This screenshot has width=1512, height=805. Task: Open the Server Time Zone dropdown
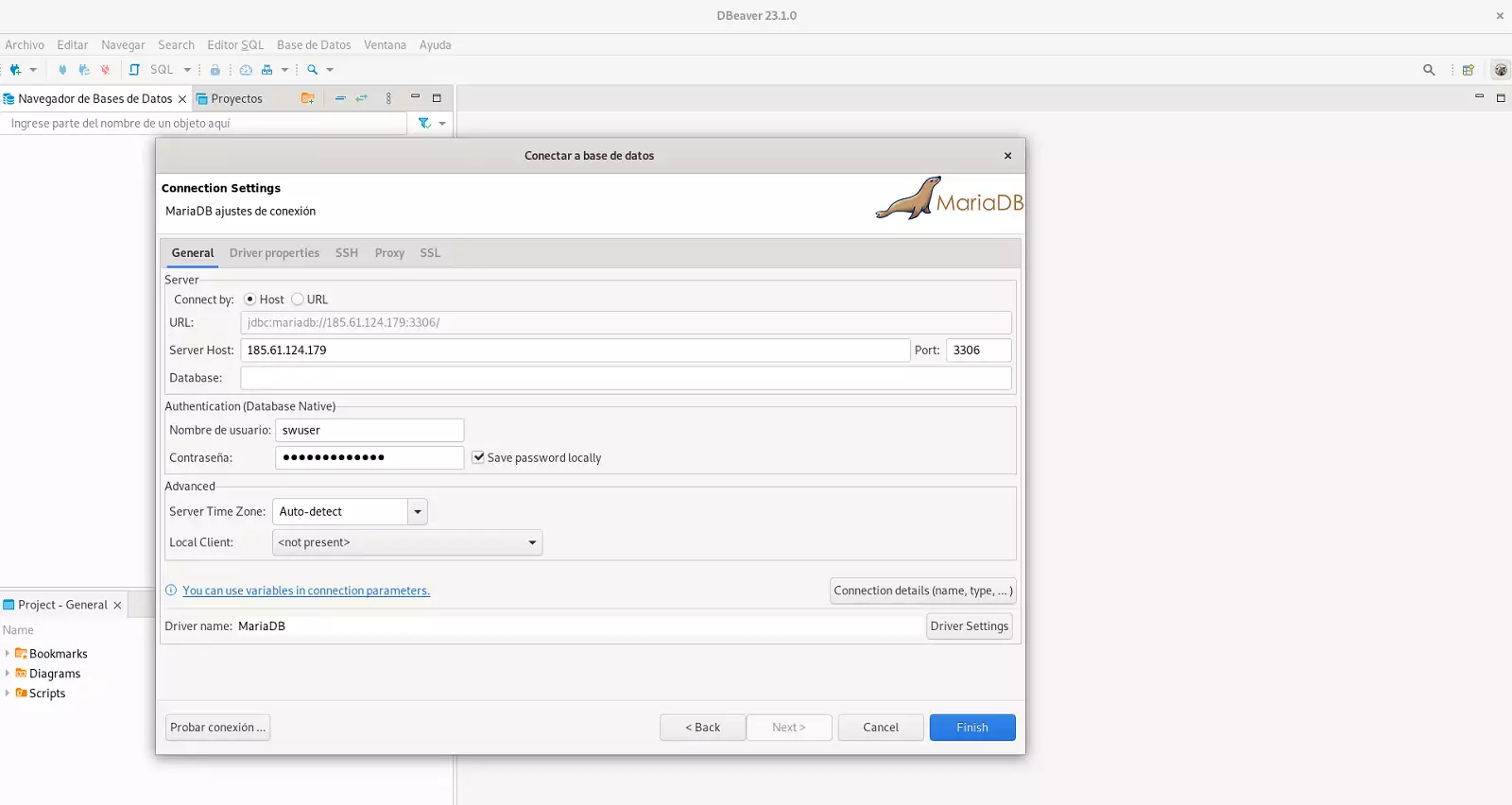(417, 512)
